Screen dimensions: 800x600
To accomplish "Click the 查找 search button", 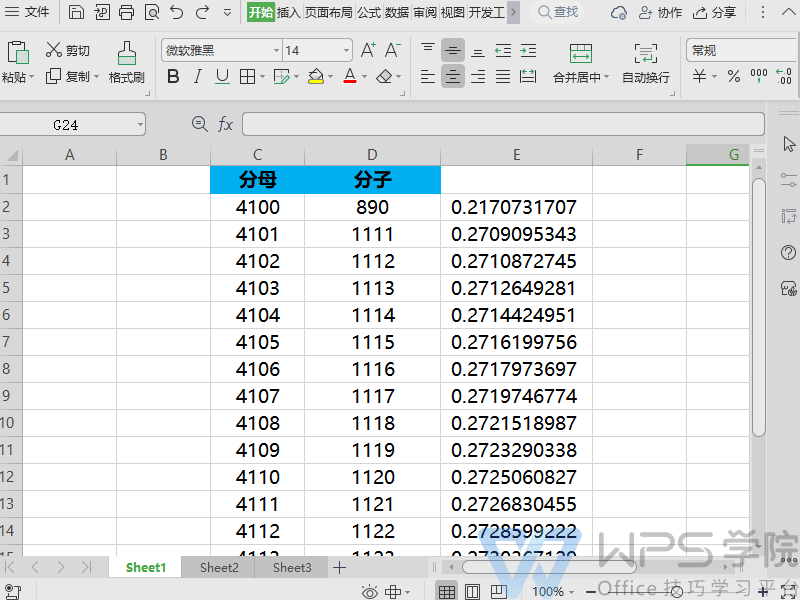I will tap(558, 12).
